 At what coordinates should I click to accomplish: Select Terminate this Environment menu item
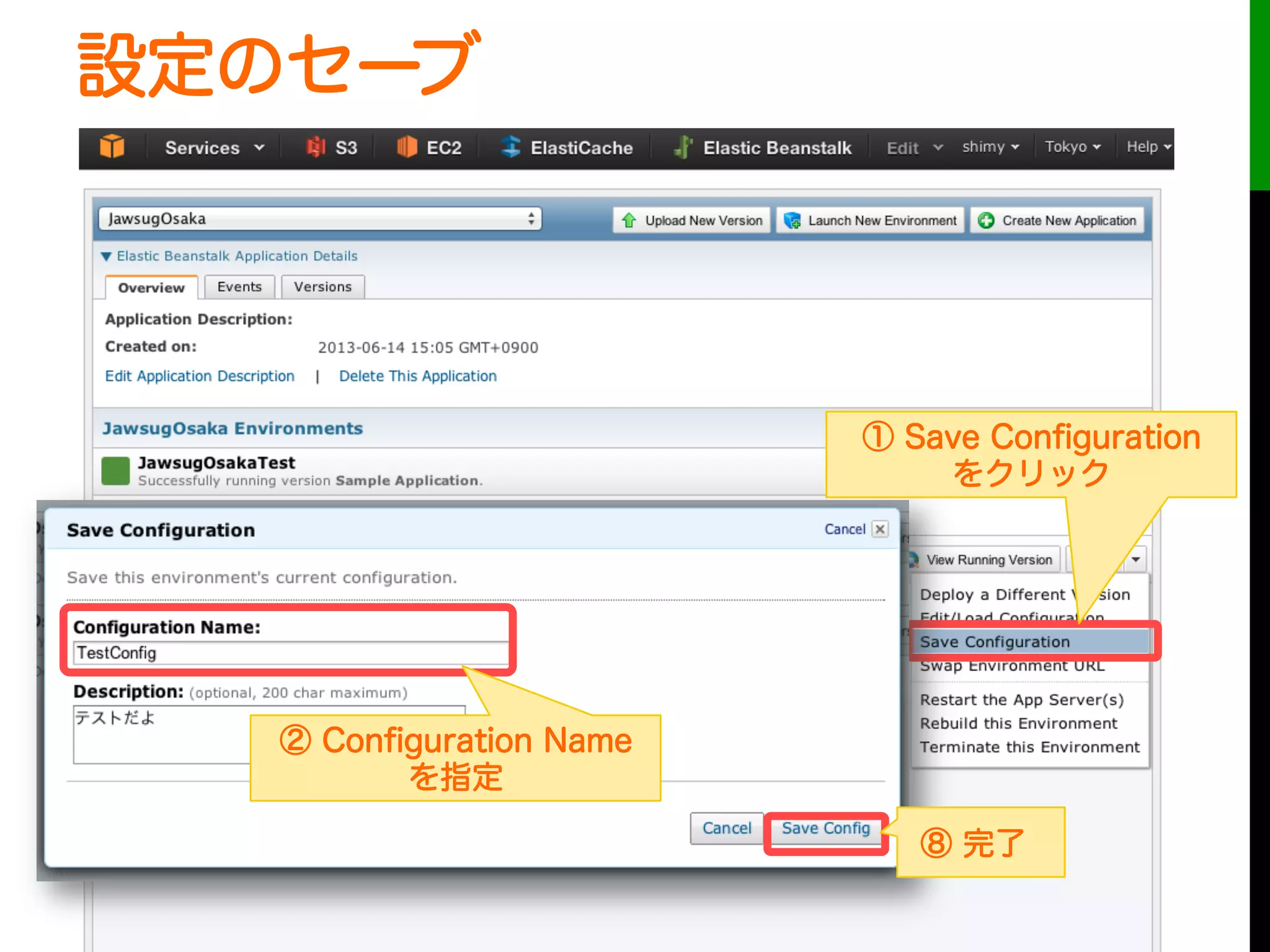[1029, 747]
